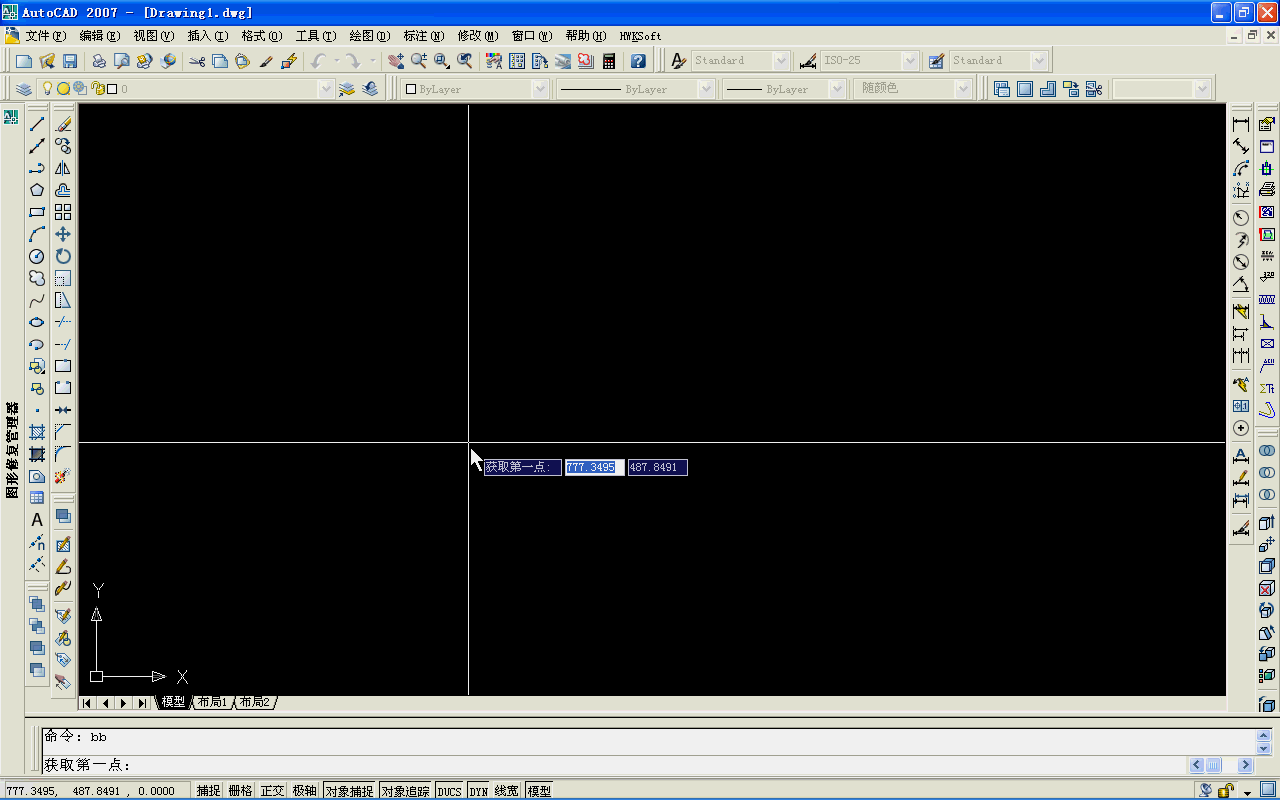Open the 视图(V) menu
Image resolution: width=1280 pixels, height=800 pixels.
click(154, 36)
